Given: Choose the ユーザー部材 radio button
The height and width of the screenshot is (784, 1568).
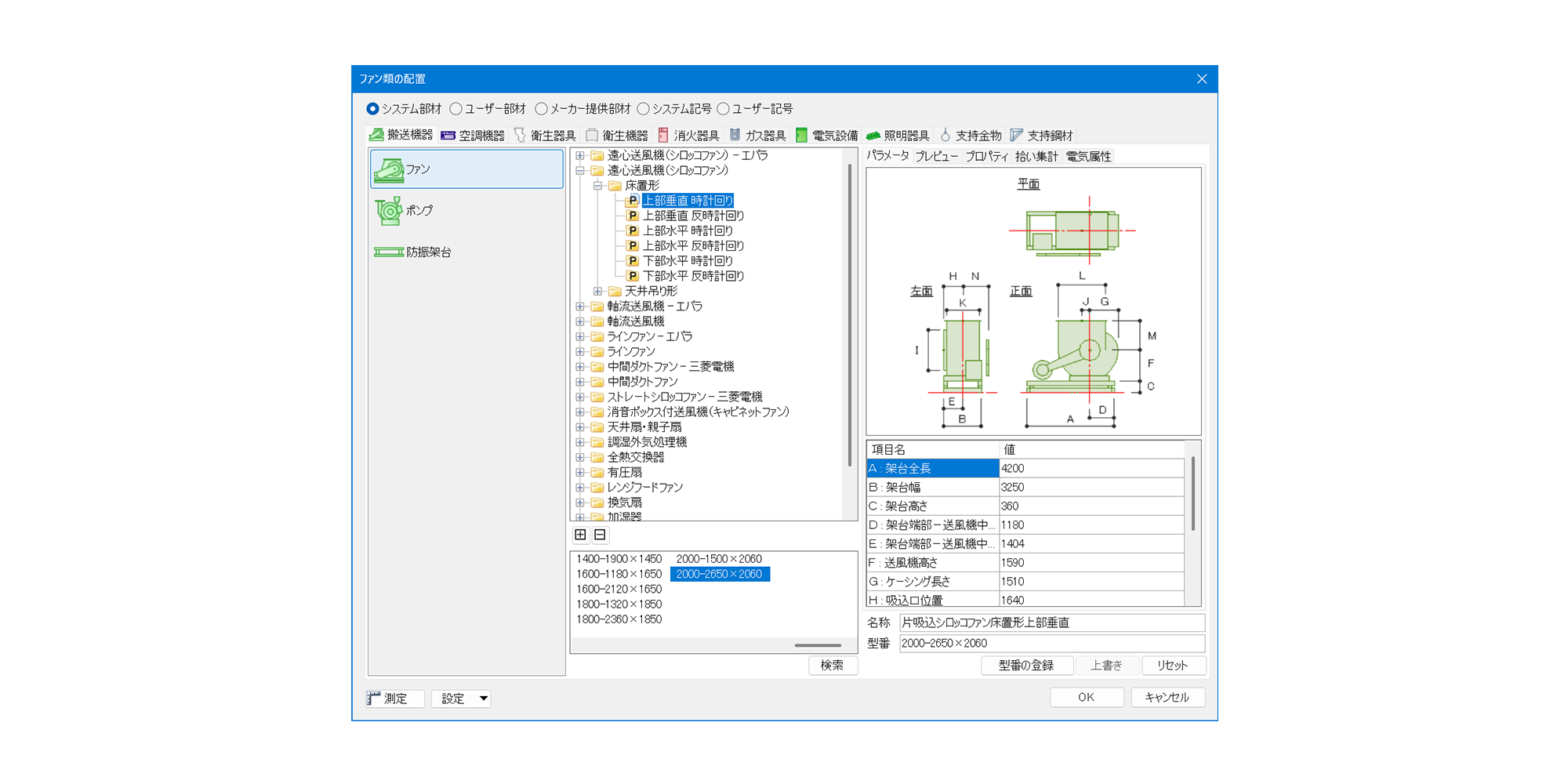Looking at the screenshot, I should (456, 109).
